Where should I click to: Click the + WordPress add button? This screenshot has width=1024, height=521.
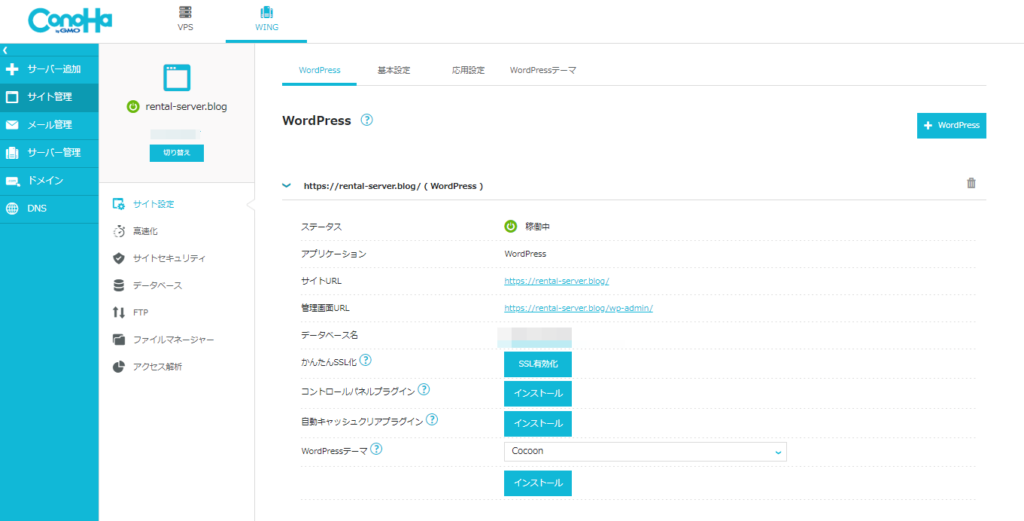click(x=952, y=125)
